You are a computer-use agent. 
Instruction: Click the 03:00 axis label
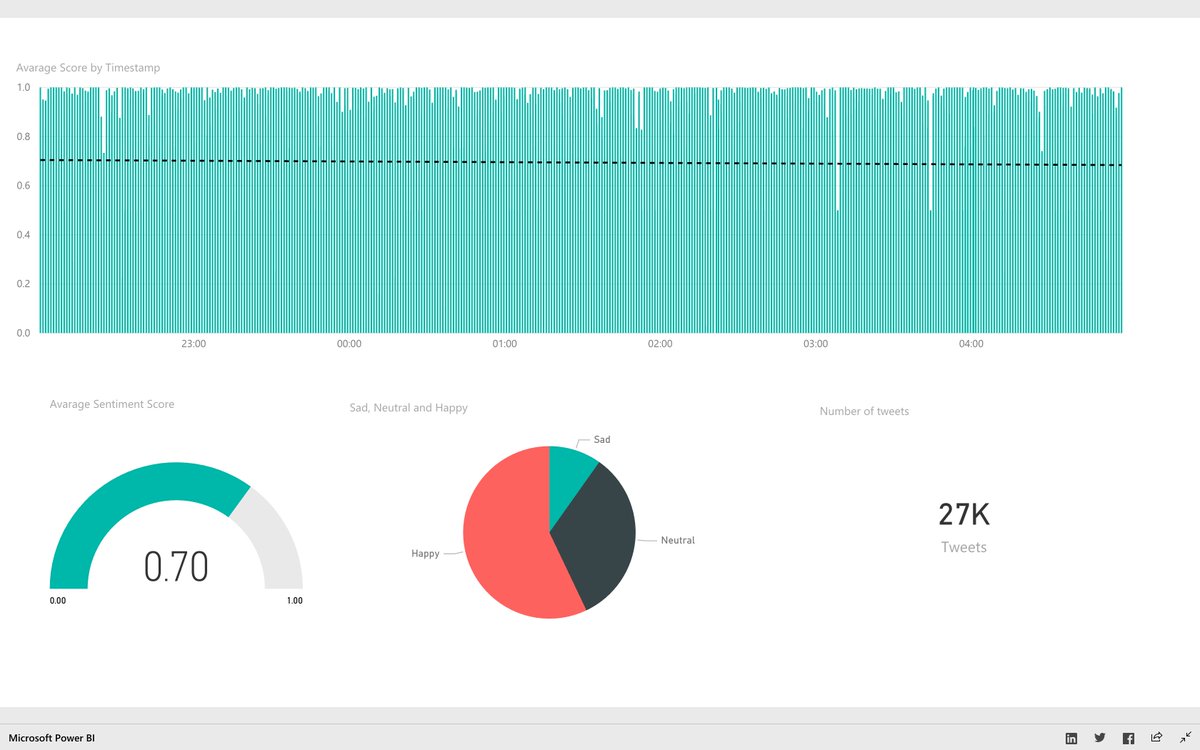[816, 344]
